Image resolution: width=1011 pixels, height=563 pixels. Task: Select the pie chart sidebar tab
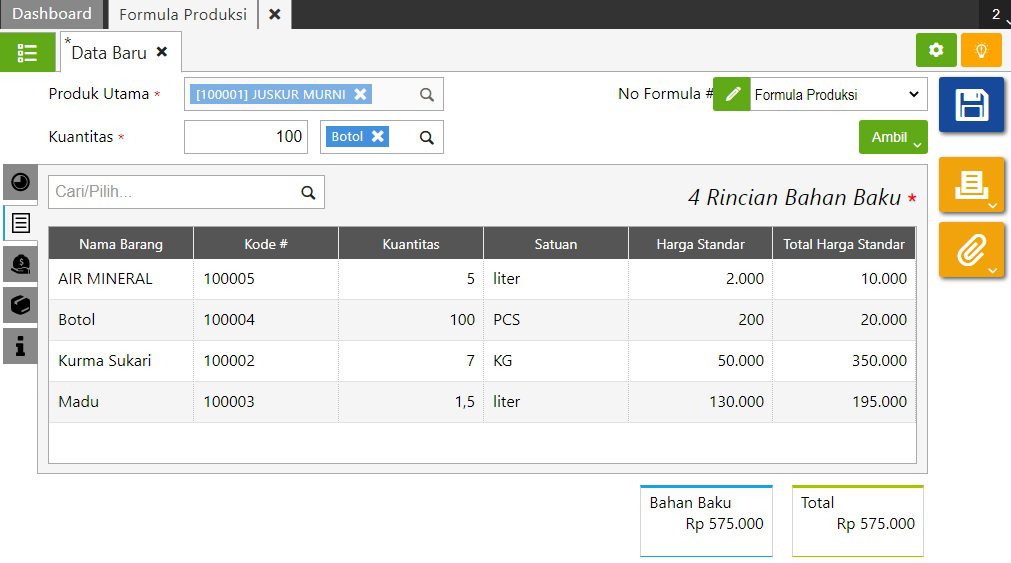click(x=20, y=182)
